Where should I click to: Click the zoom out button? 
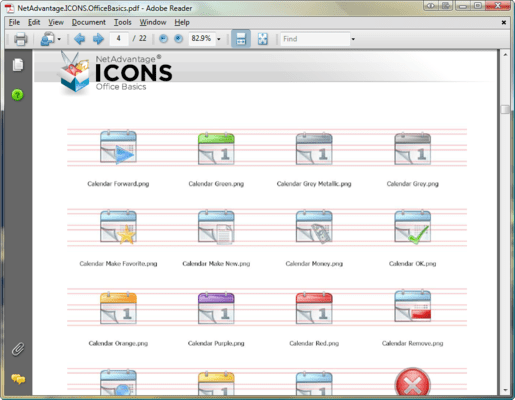point(163,39)
